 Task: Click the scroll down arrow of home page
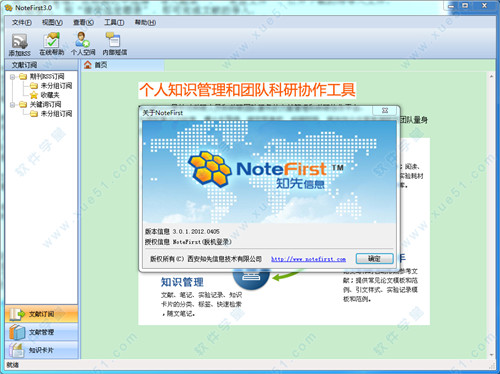point(491,355)
